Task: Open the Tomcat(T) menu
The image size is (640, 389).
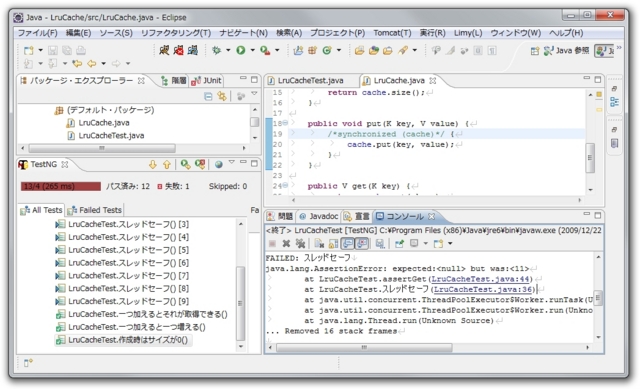Action: coord(392,33)
